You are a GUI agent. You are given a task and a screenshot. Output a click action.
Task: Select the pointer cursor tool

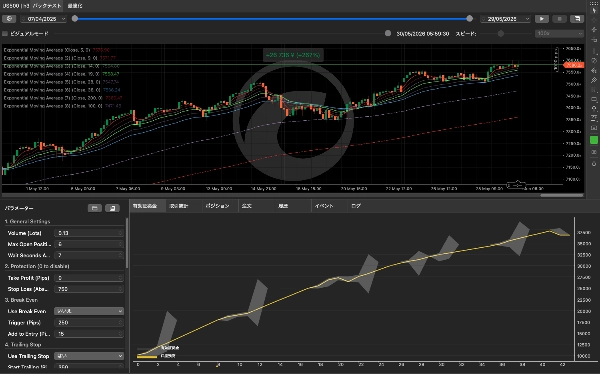pyautogui.click(x=594, y=11)
